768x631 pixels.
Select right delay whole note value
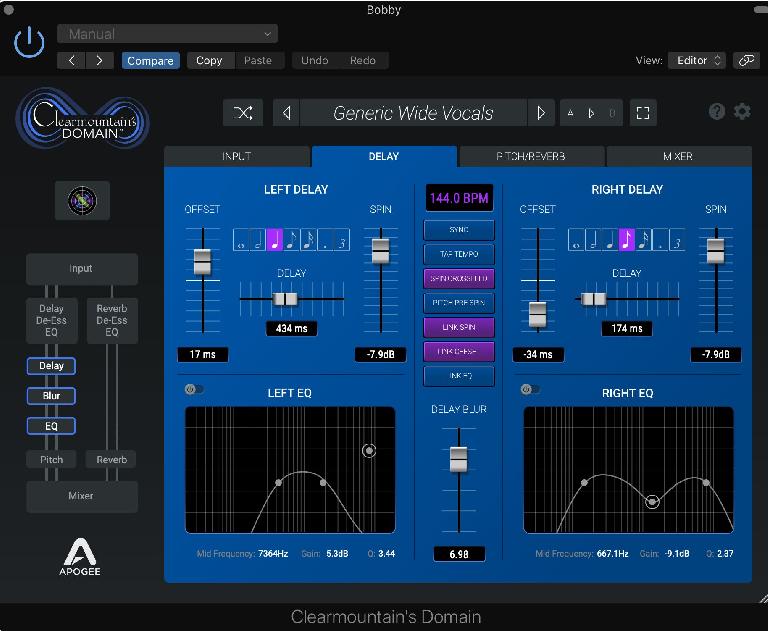pos(576,240)
